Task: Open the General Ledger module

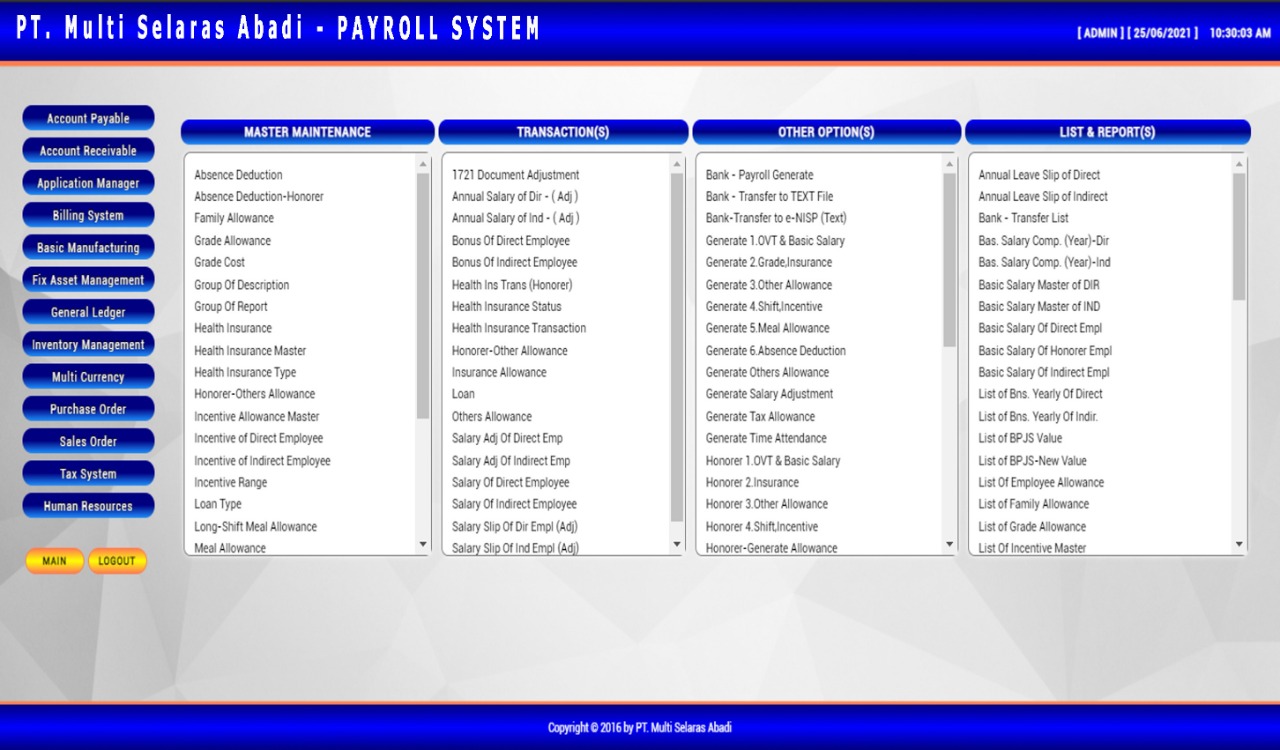Action: click(x=88, y=312)
